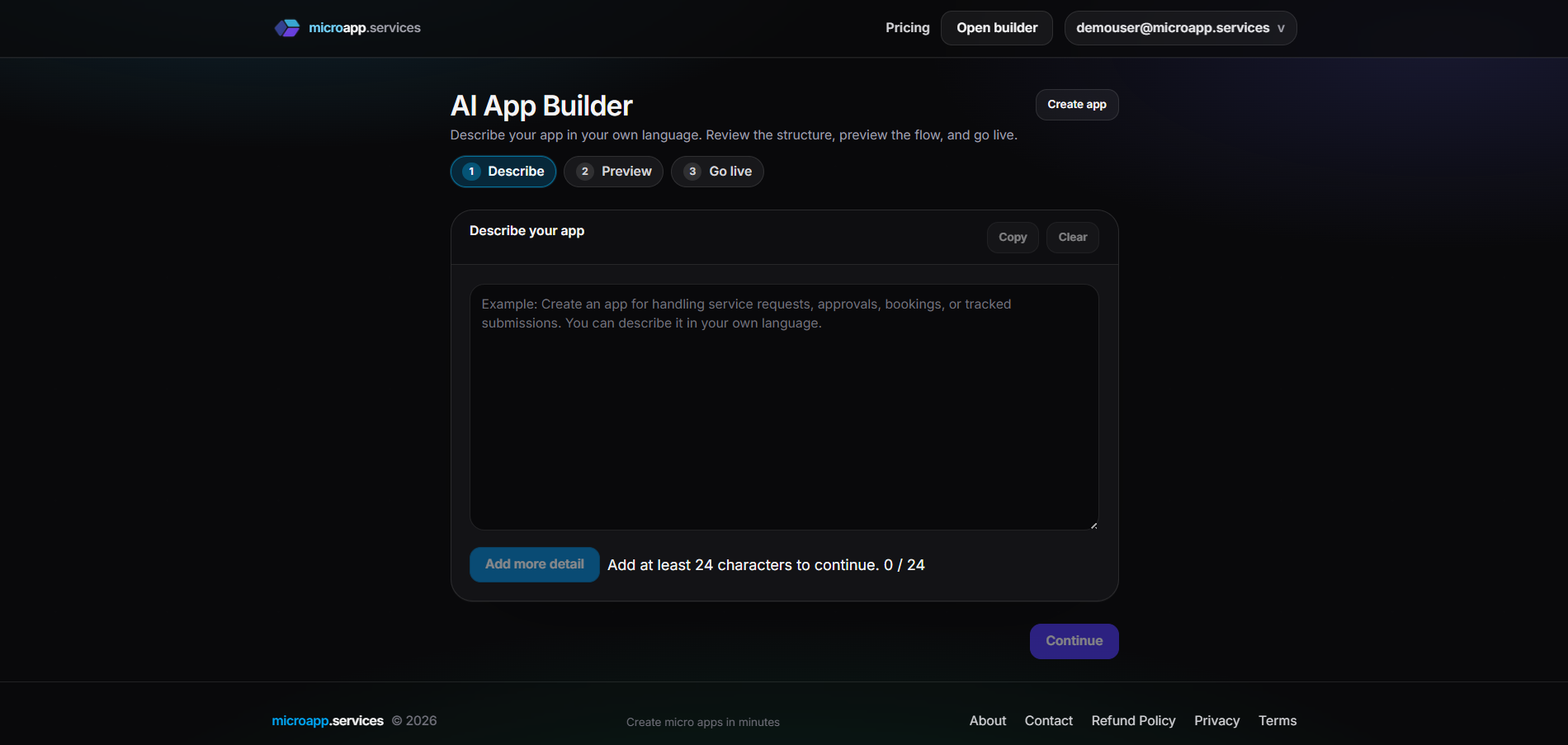Clear the description field
Viewport: 1568px width, 745px height.
[x=1071, y=237]
